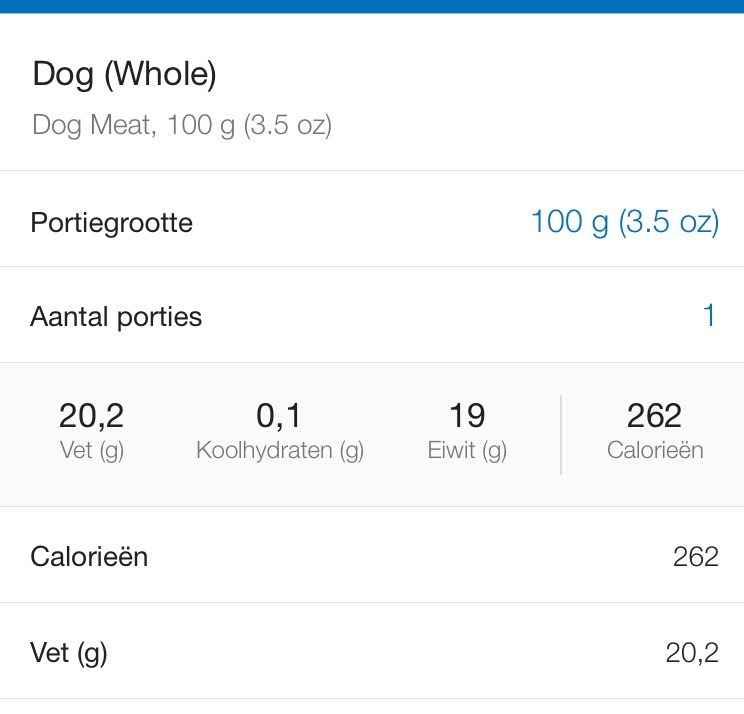Select the black "Vet (g)" list row label
744x714 pixels.
tap(69, 653)
